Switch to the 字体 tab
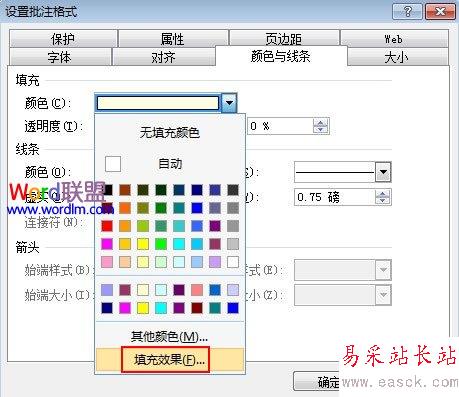 (60, 57)
